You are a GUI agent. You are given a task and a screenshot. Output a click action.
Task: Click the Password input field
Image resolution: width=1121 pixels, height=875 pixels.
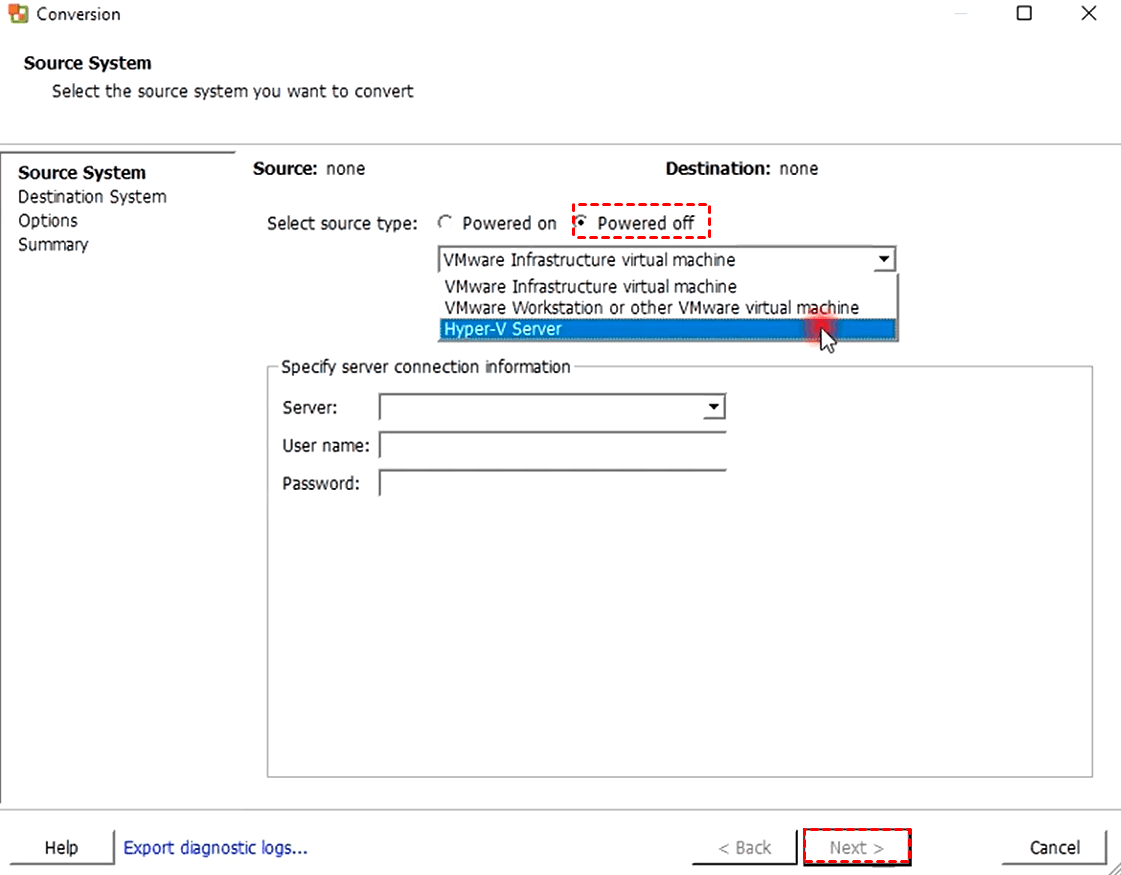[x=552, y=484]
